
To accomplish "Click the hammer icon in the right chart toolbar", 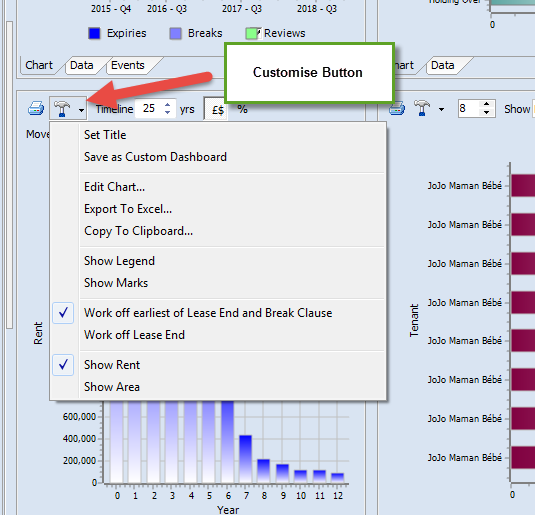I will [x=422, y=108].
